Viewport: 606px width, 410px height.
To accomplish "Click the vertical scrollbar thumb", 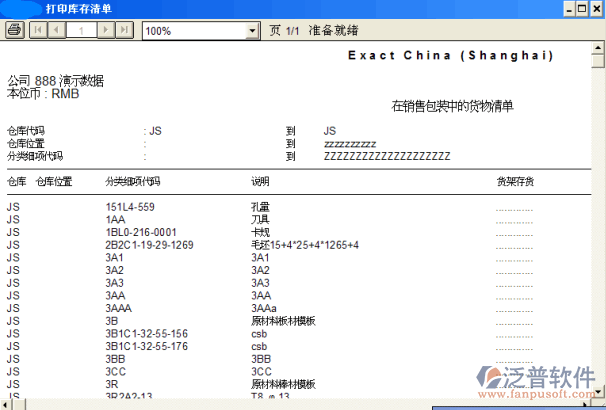I will coord(598,61).
